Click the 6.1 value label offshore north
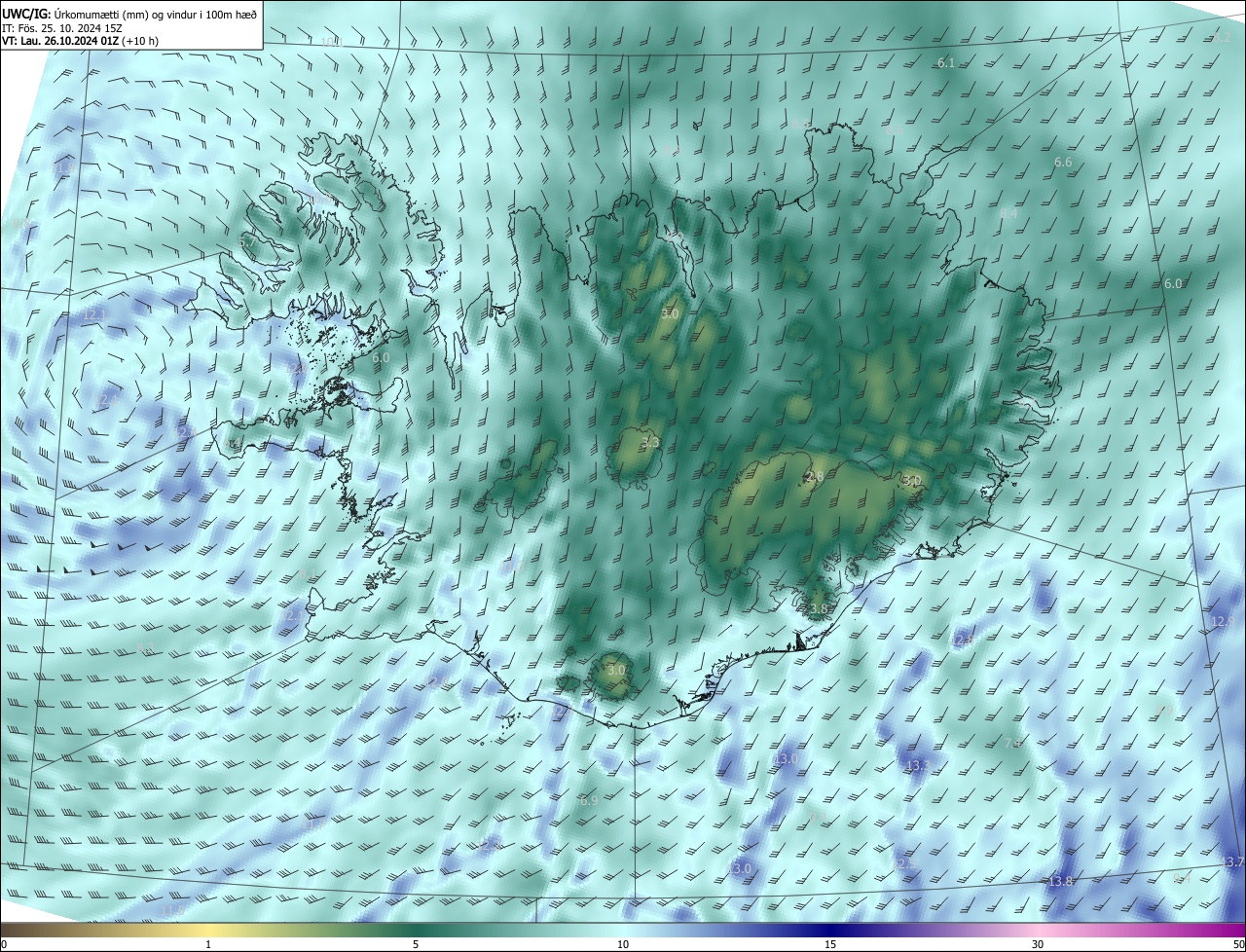The width and height of the screenshot is (1246, 952). (x=946, y=62)
